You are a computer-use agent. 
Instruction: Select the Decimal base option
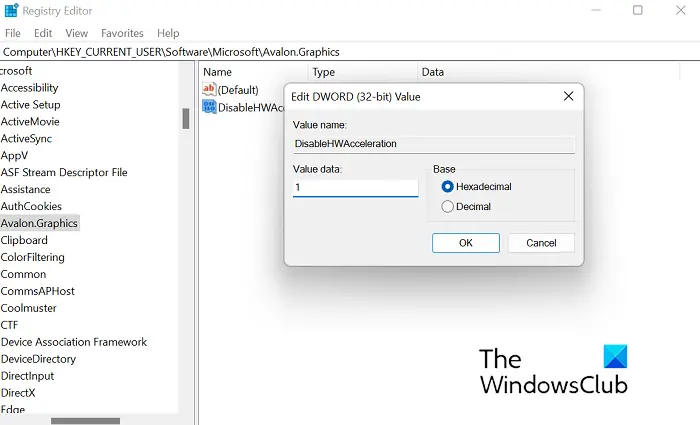tap(447, 206)
